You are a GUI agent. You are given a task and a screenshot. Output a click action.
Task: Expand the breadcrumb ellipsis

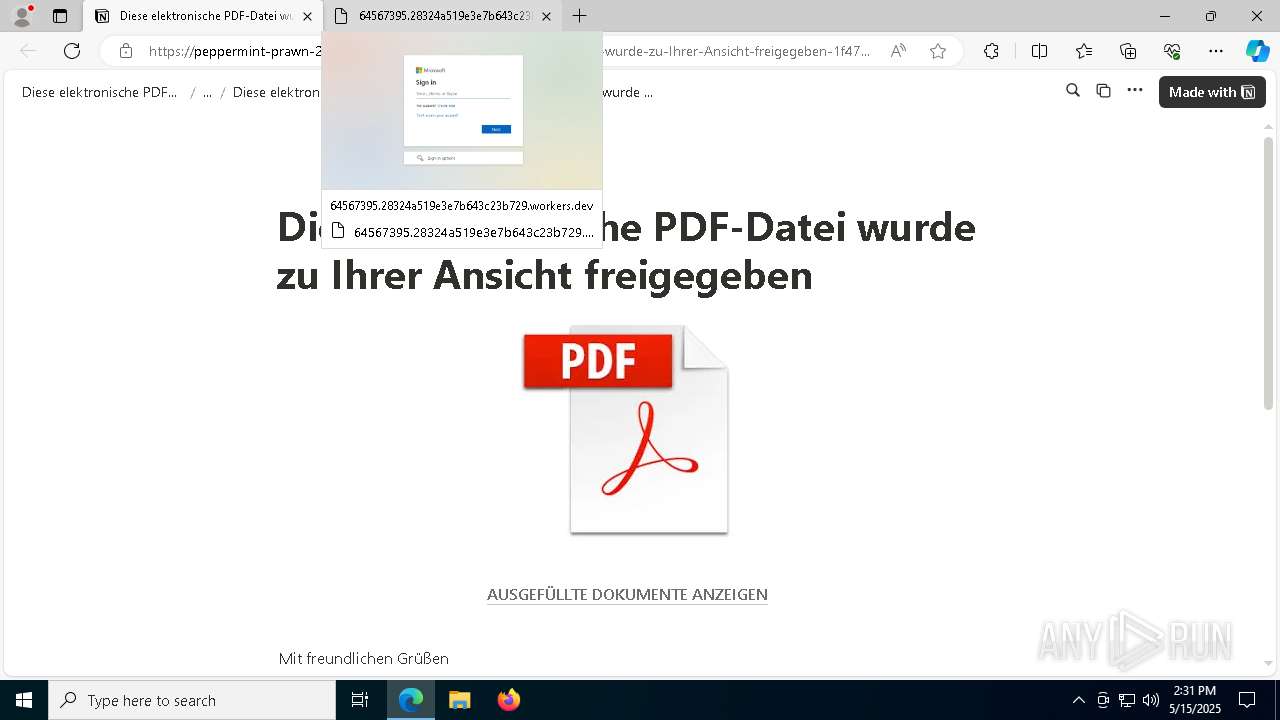click(x=207, y=92)
